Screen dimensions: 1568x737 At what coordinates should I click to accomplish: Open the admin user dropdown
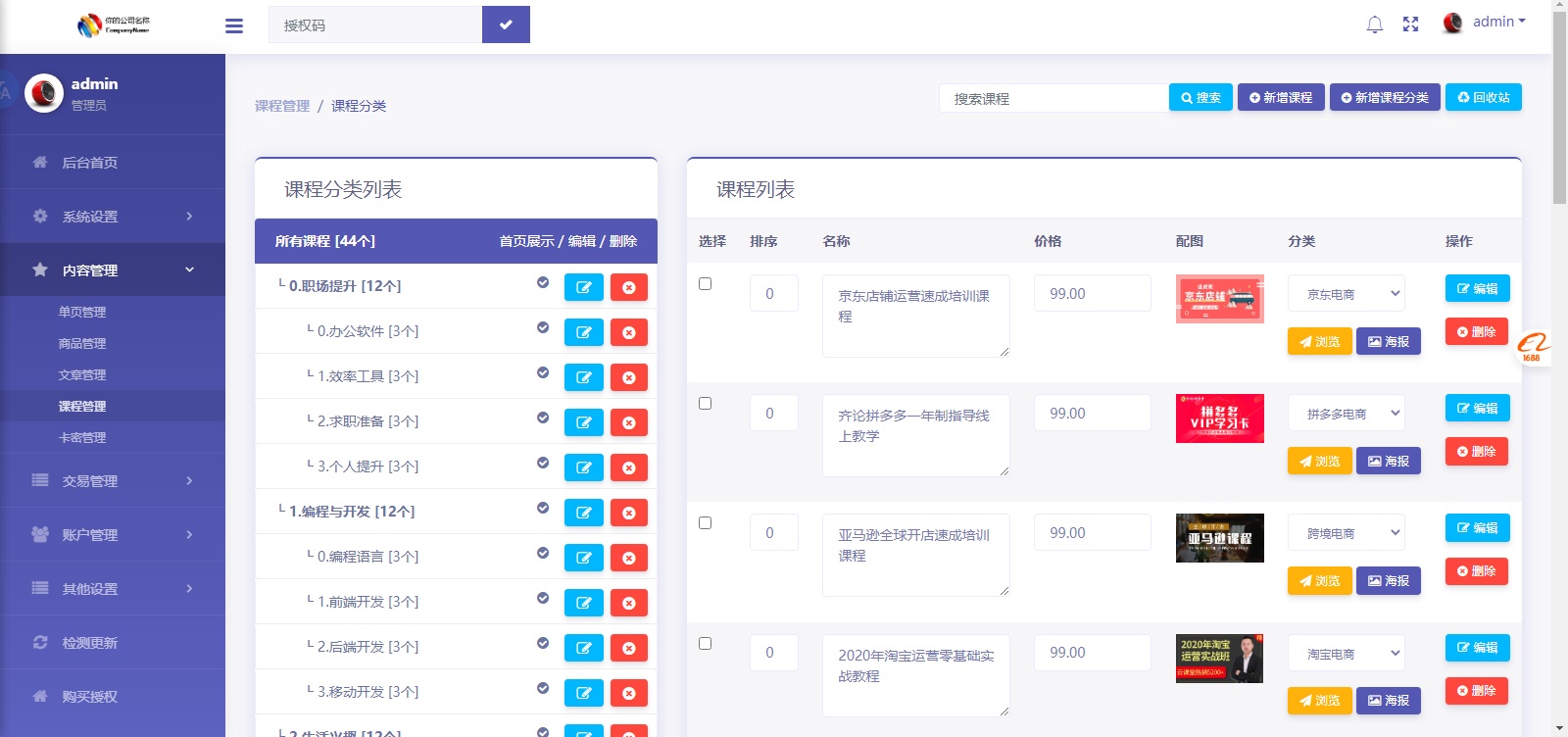click(x=1485, y=23)
